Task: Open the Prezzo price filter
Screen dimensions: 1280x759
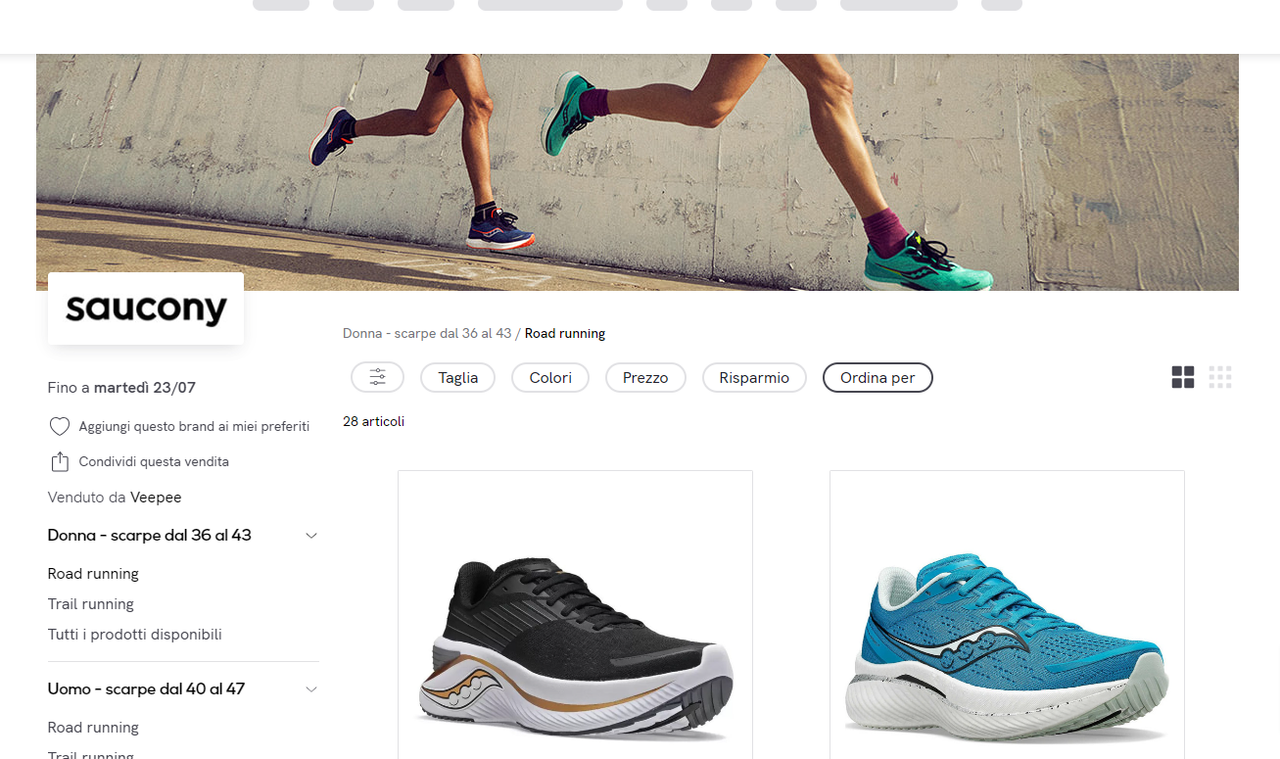Action: pyautogui.click(x=645, y=377)
